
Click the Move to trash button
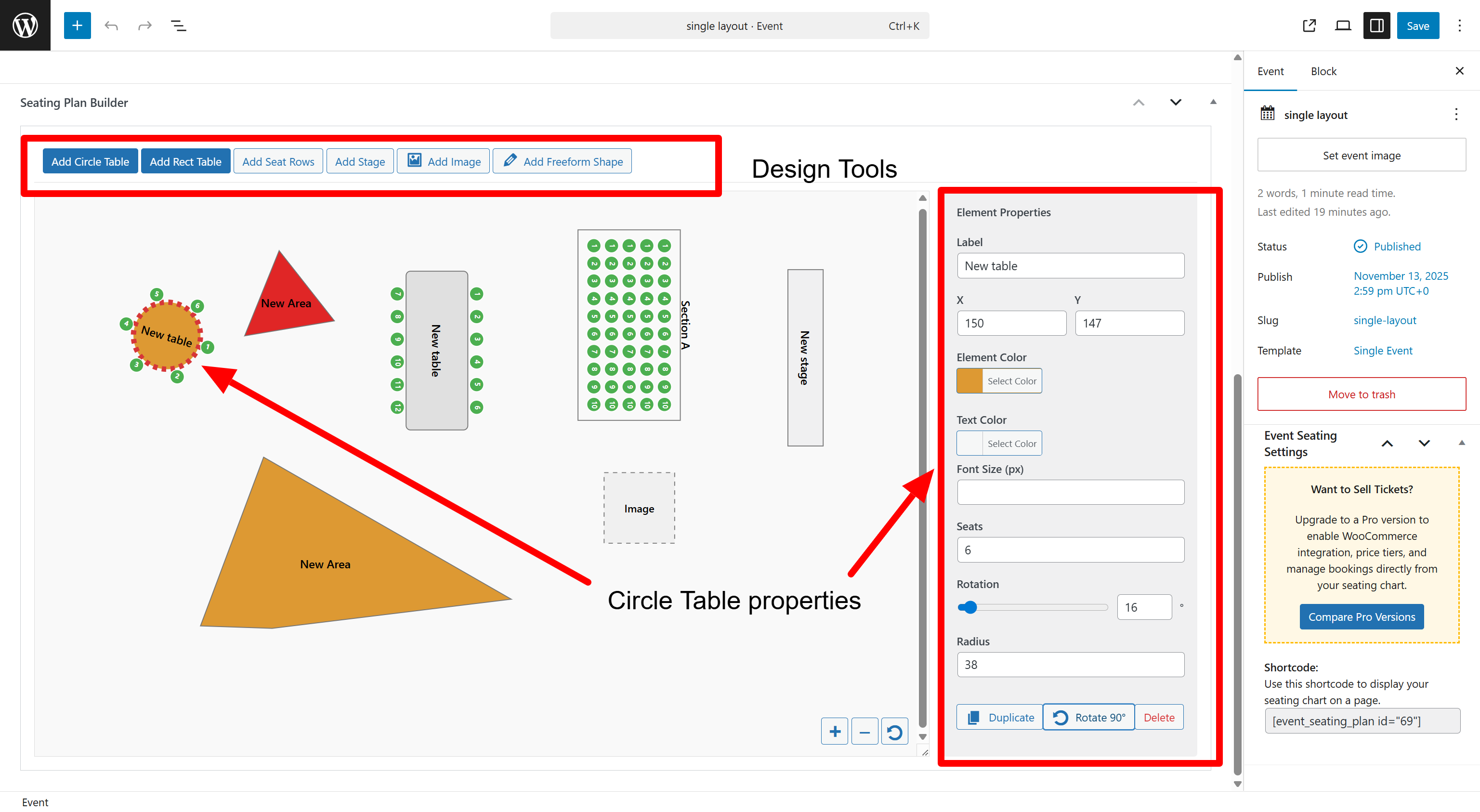pyautogui.click(x=1361, y=394)
